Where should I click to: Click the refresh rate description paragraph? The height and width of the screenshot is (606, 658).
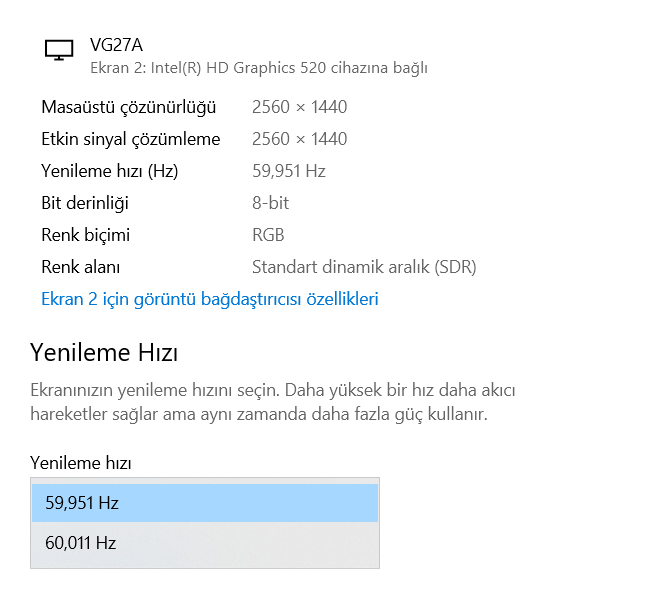click(x=273, y=402)
